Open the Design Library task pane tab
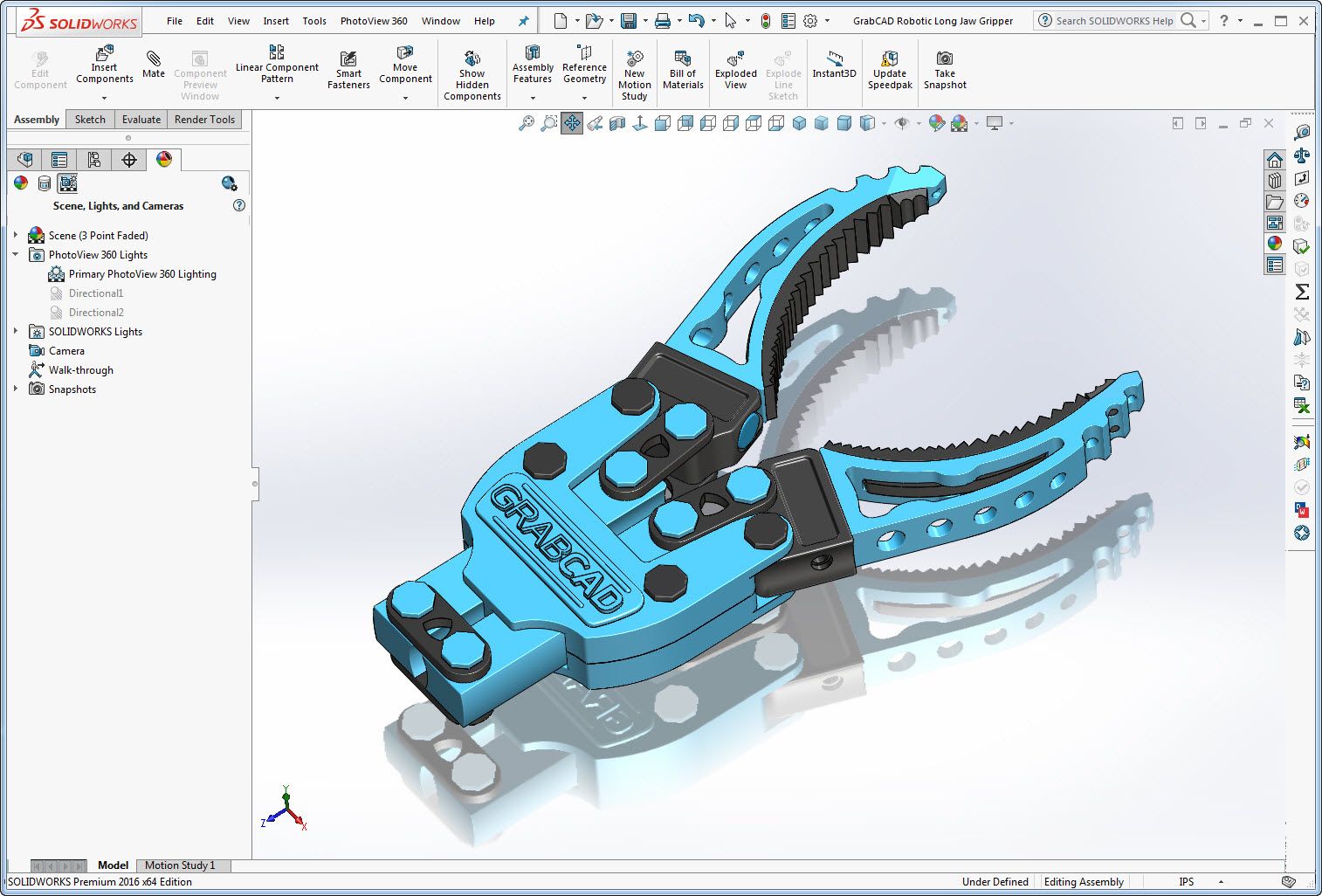The height and width of the screenshot is (896, 1322). point(1275,181)
